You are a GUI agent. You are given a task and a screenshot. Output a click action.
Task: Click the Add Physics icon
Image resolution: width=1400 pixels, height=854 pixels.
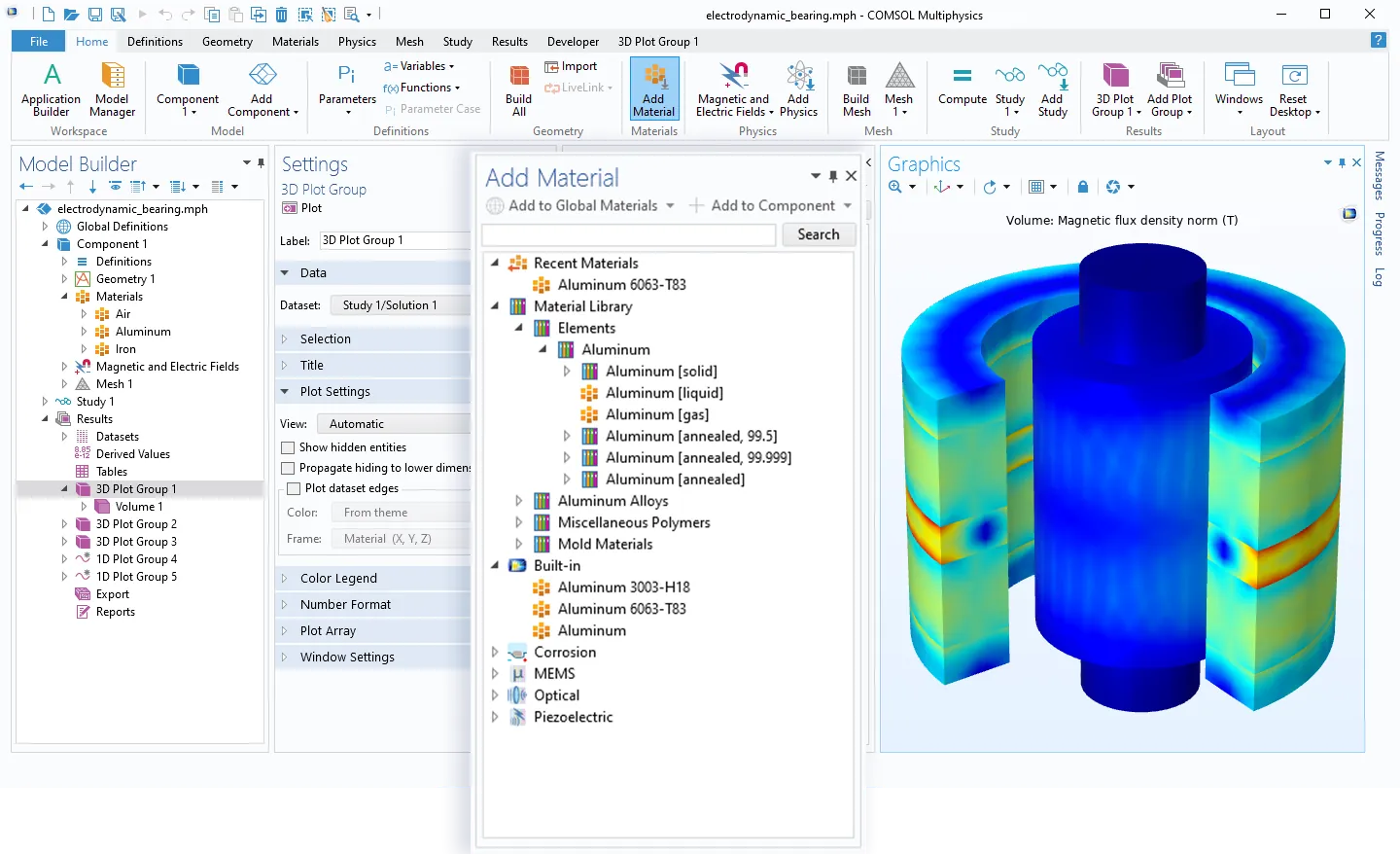point(798,78)
